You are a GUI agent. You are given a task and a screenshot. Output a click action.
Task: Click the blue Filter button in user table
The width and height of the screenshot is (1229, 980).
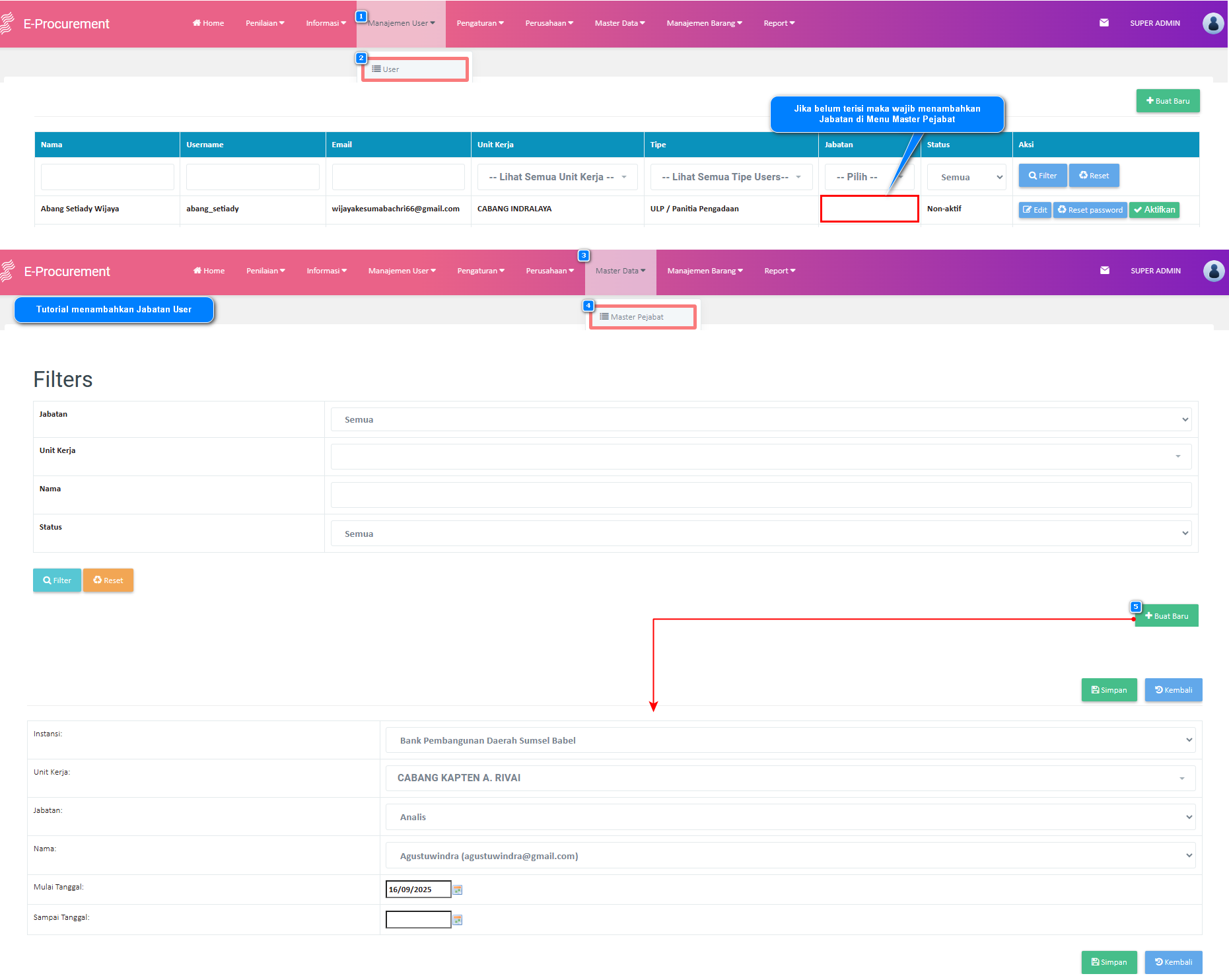[x=1043, y=176]
